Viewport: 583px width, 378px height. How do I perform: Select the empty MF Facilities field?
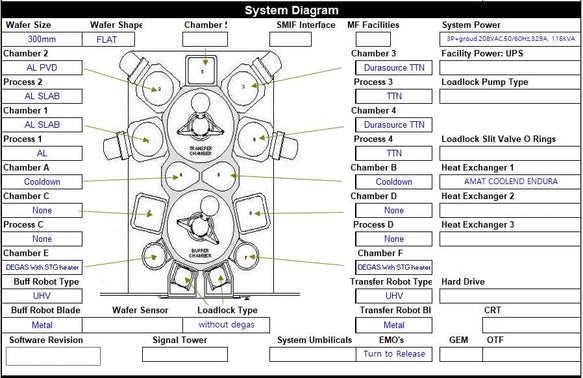point(373,39)
